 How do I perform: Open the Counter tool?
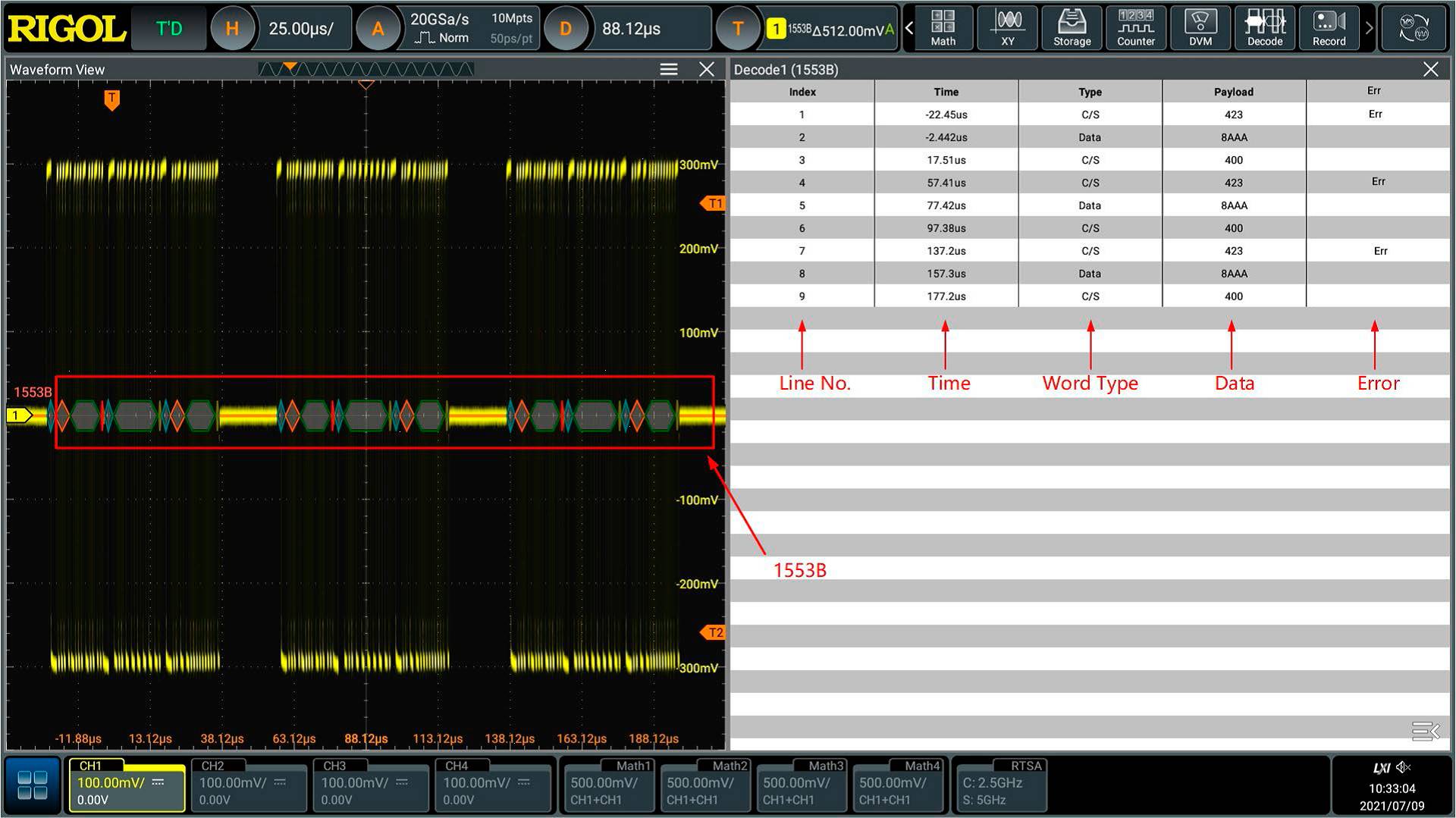[1135, 28]
